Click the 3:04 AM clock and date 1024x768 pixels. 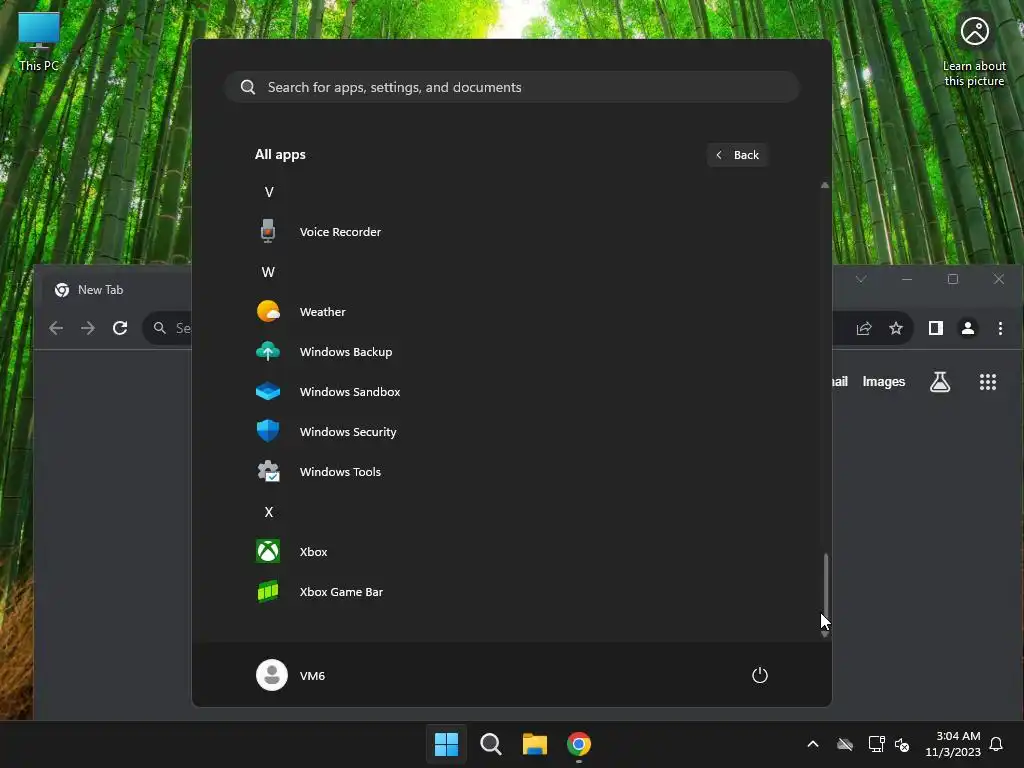tap(953, 744)
